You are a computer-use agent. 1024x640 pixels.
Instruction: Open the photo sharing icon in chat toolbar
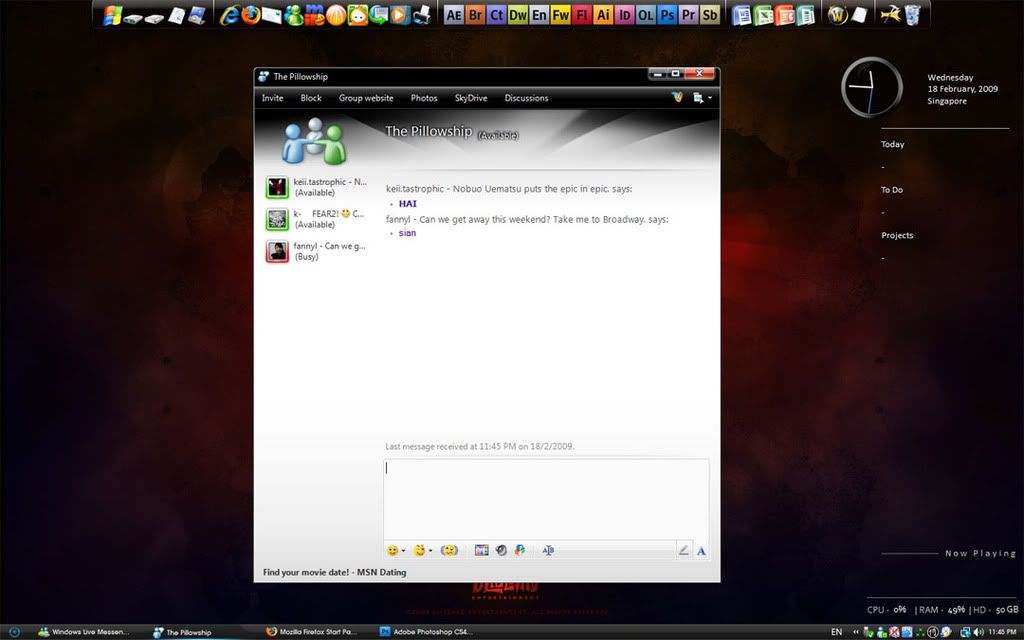(x=481, y=551)
